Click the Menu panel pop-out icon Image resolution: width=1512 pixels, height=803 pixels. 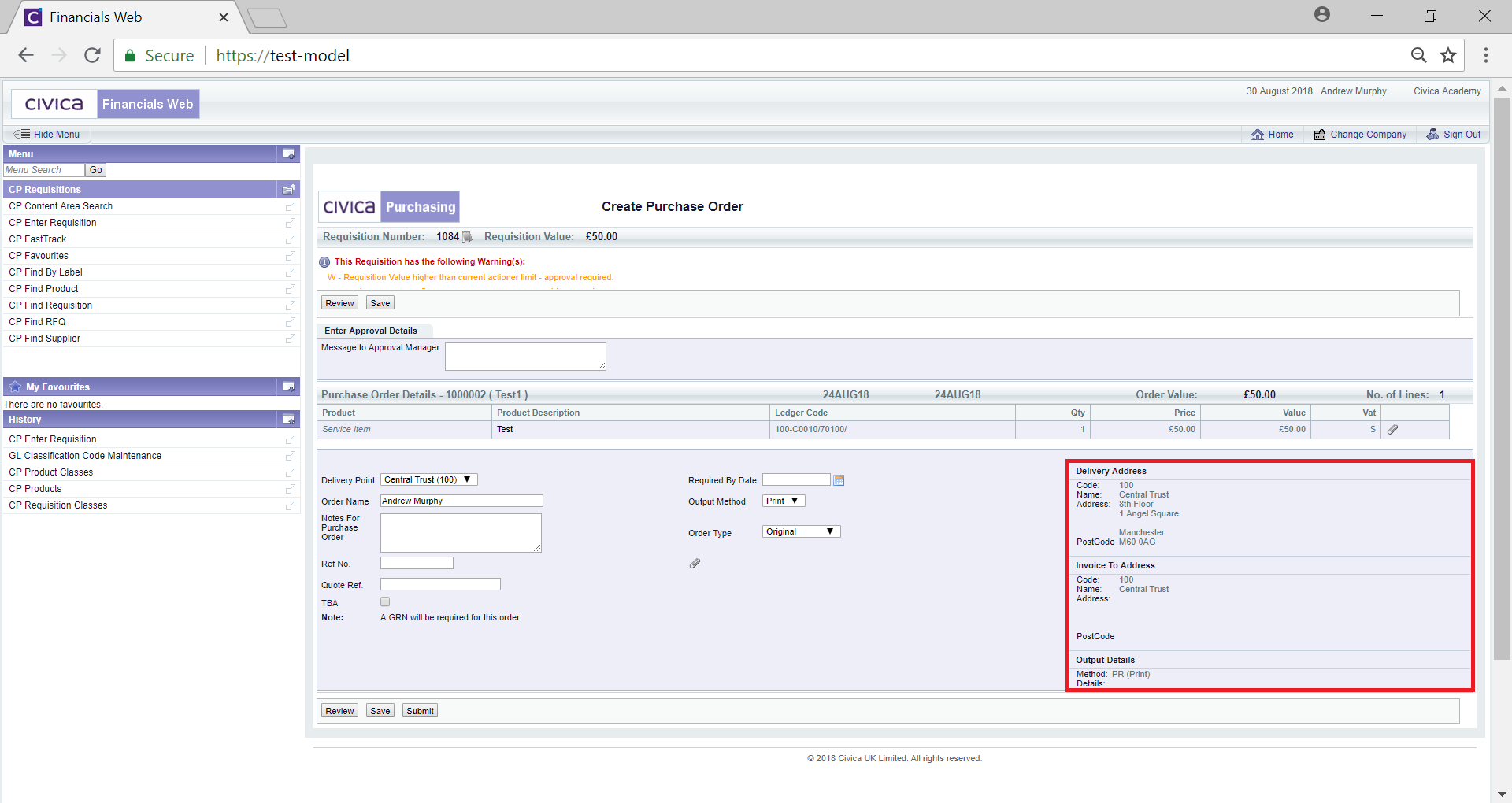pos(288,154)
